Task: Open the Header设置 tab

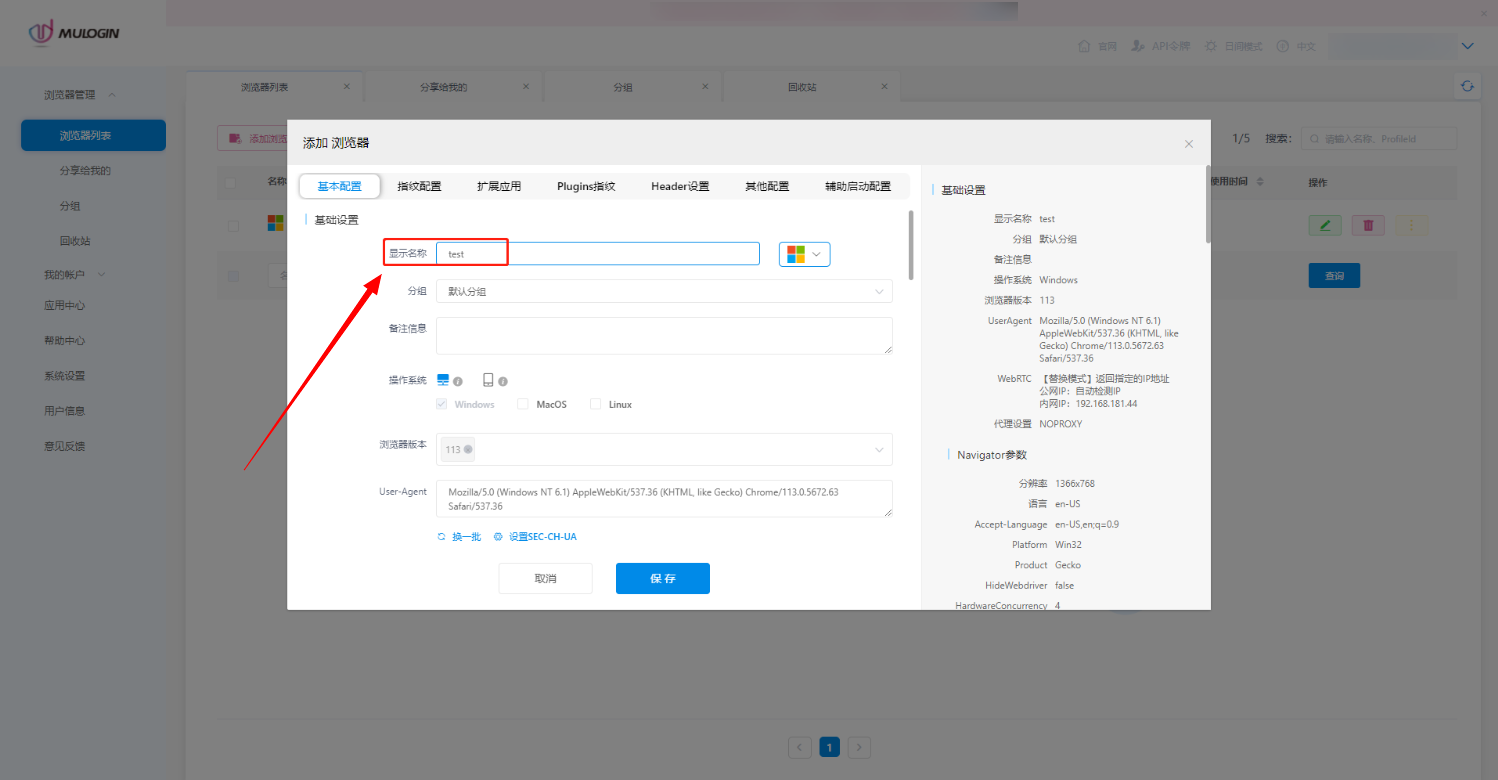Action: [679, 185]
